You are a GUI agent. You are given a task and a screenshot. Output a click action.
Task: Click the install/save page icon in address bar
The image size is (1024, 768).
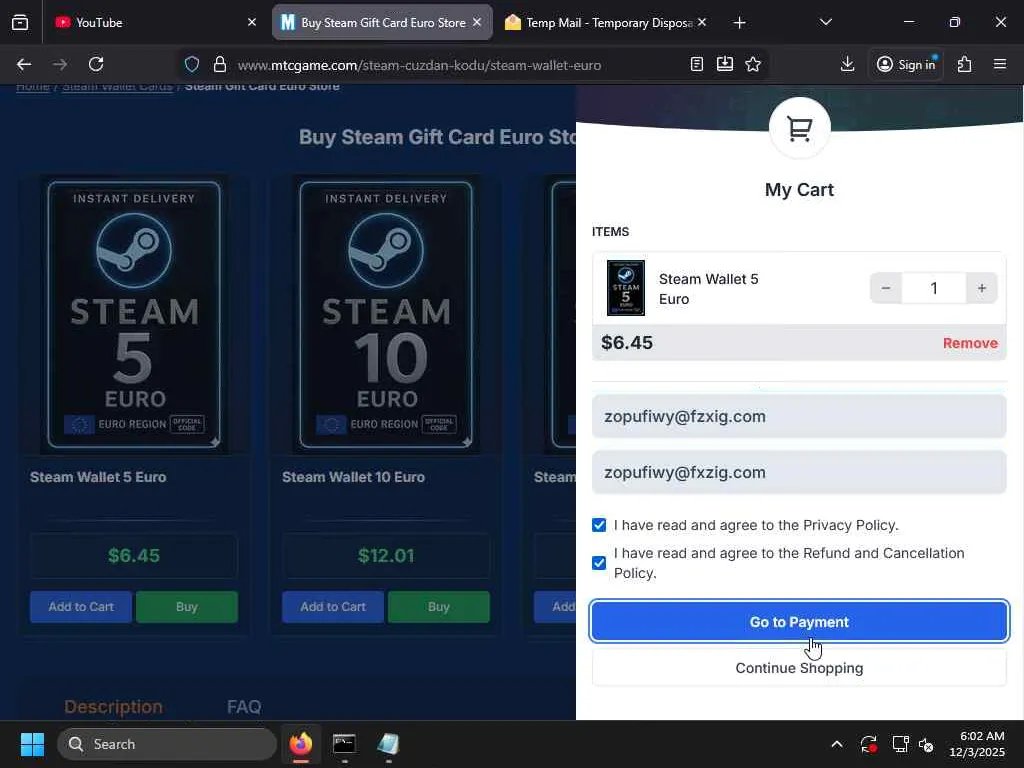(x=725, y=64)
